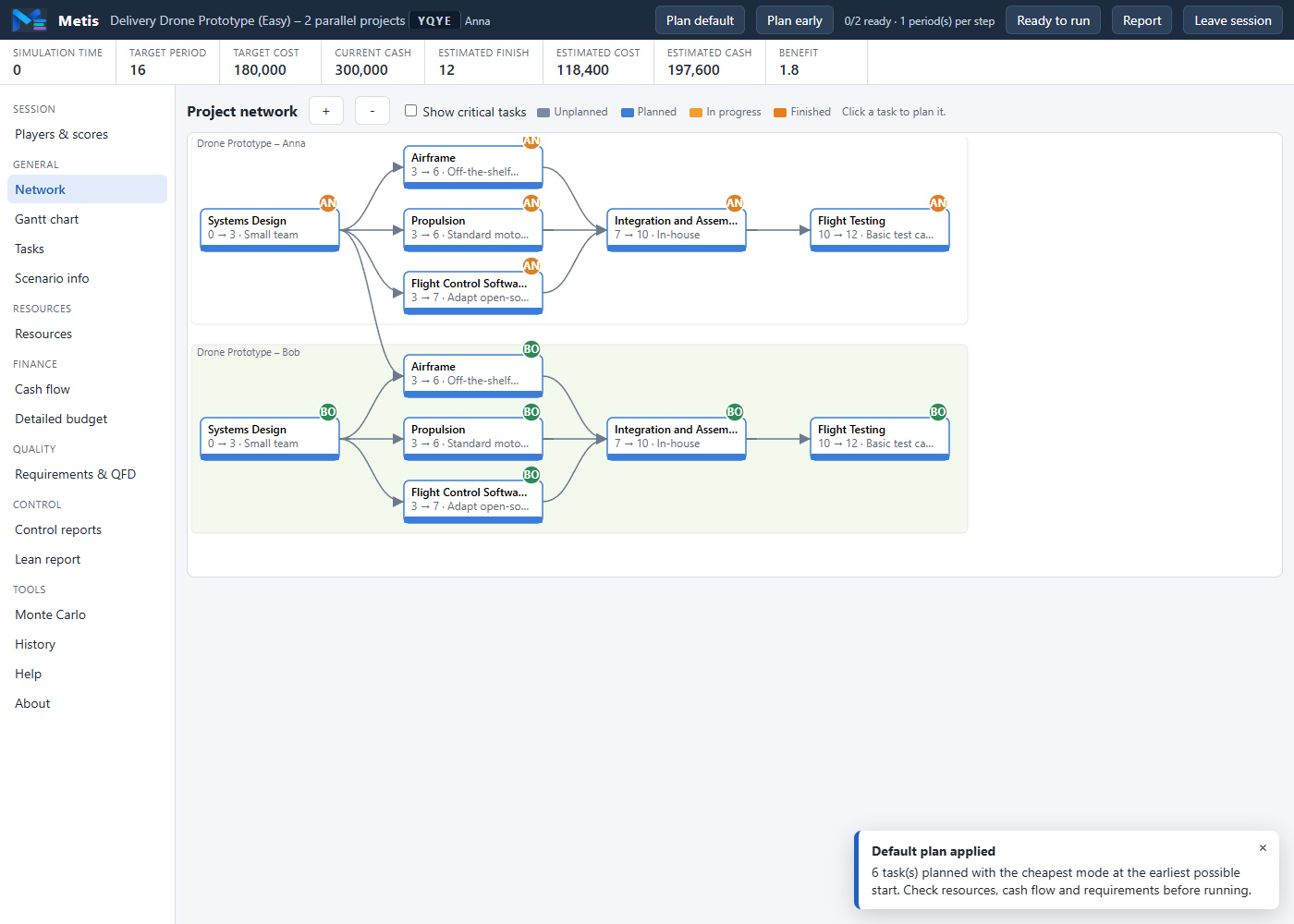Screen dimensions: 1294x924
Task: Click the Metis logo icon
Action: [29, 19]
